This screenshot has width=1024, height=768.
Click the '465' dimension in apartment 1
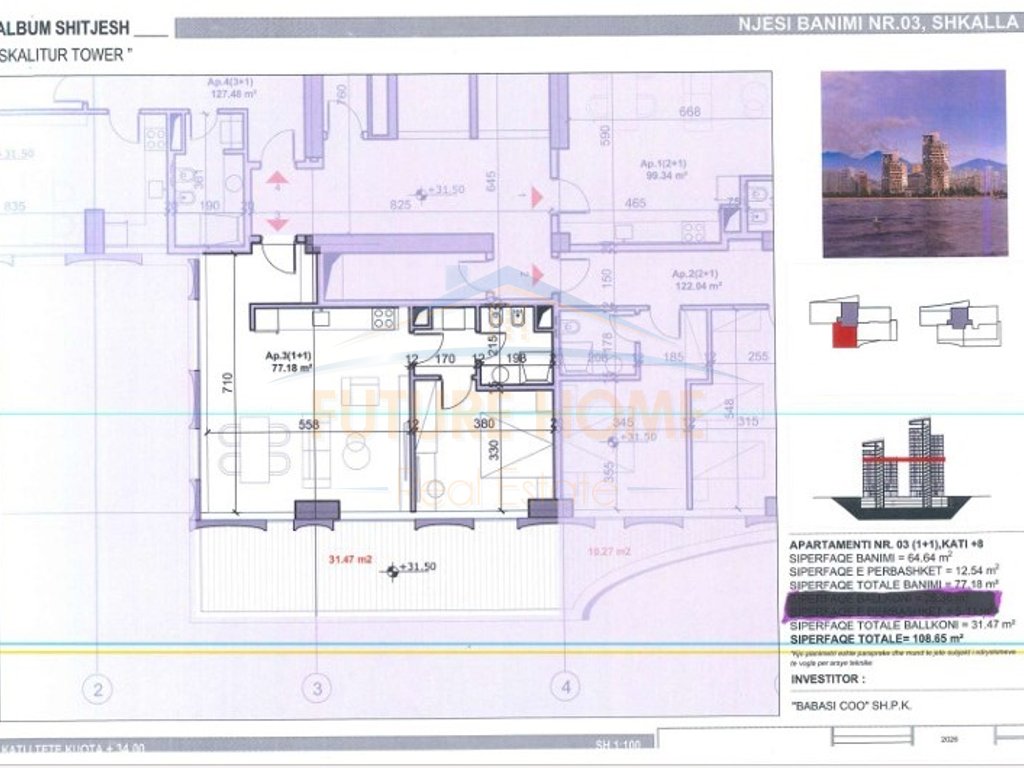(635, 202)
